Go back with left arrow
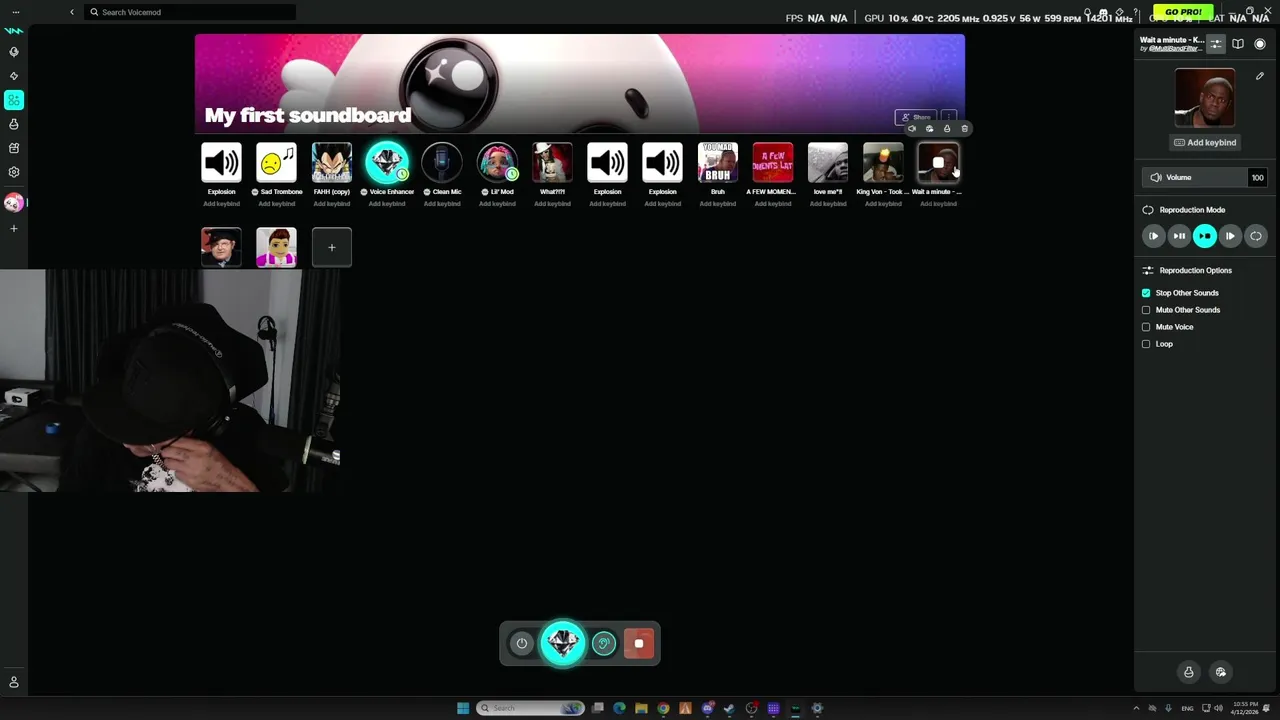The height and width of the screenshot is (720, 1280). 72,12
